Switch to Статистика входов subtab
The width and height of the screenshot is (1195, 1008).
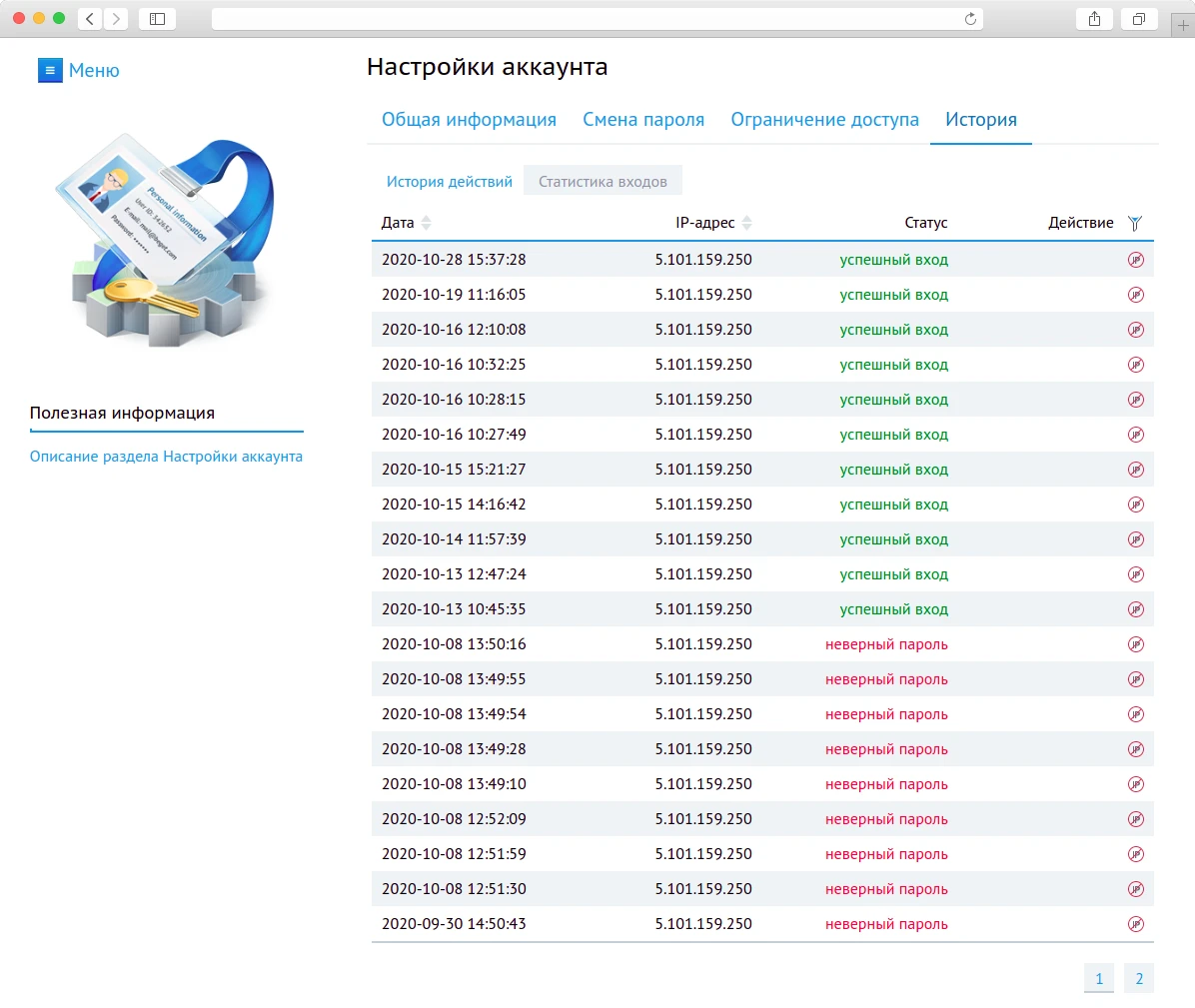coord(602,182)
